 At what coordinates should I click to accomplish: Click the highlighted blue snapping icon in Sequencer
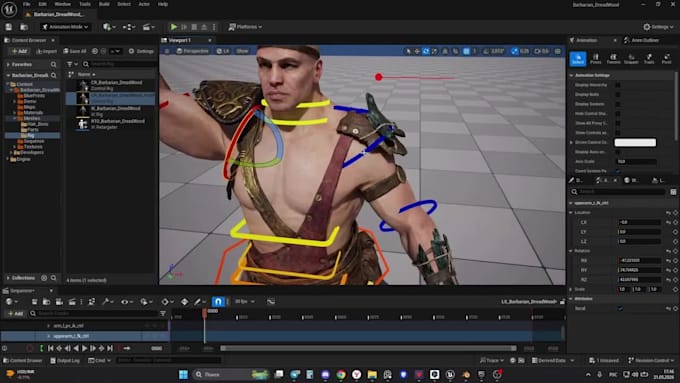click(x=218, y=301)
